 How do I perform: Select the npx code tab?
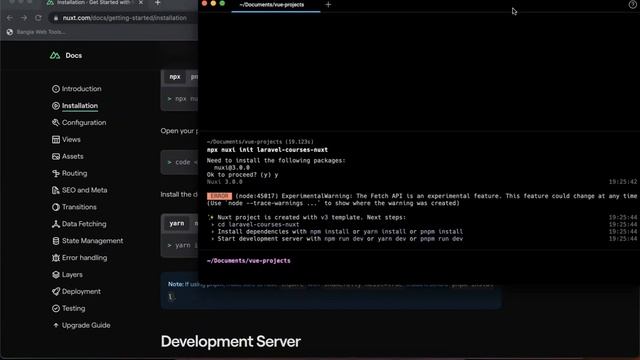click(175, 77)
